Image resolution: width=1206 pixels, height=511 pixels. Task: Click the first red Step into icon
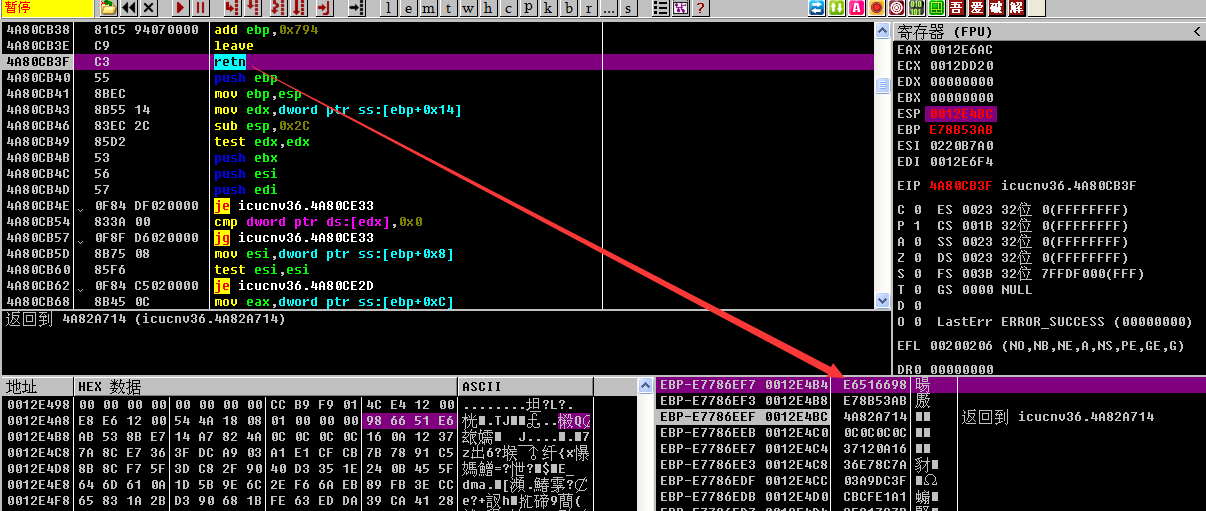[232, 8]
